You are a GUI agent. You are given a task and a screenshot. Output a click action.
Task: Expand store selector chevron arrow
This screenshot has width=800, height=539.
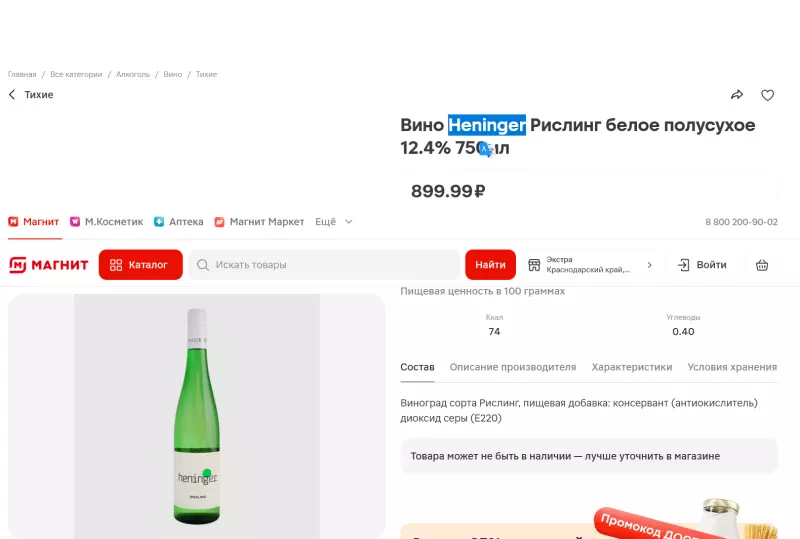point(649,265)
